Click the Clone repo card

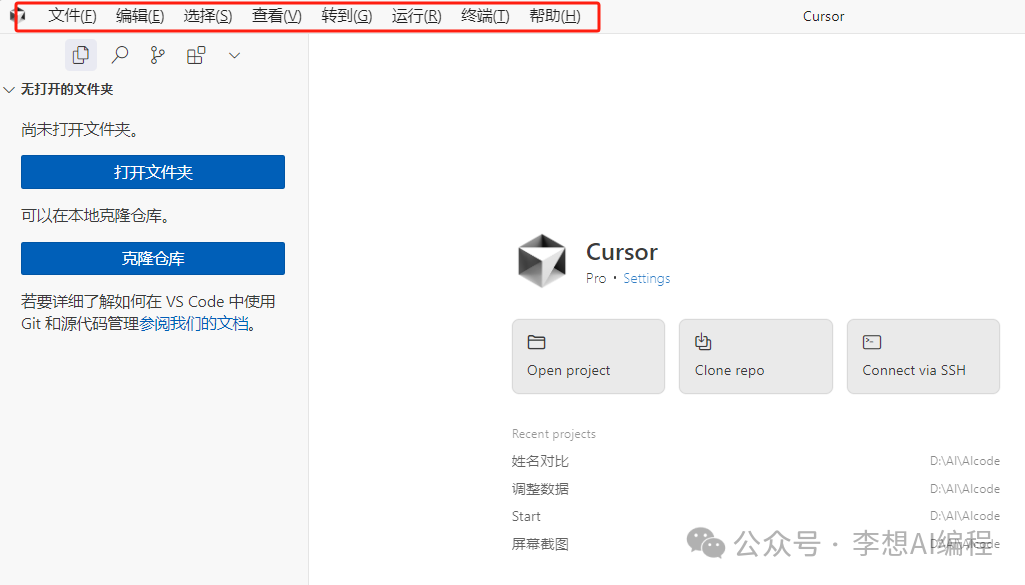[756, 356]
